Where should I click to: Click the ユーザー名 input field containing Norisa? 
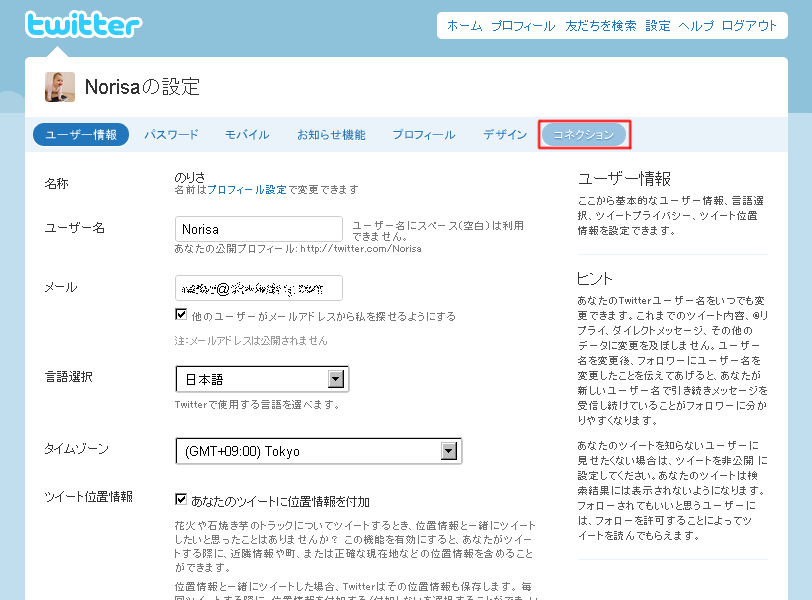pos(259,229)
